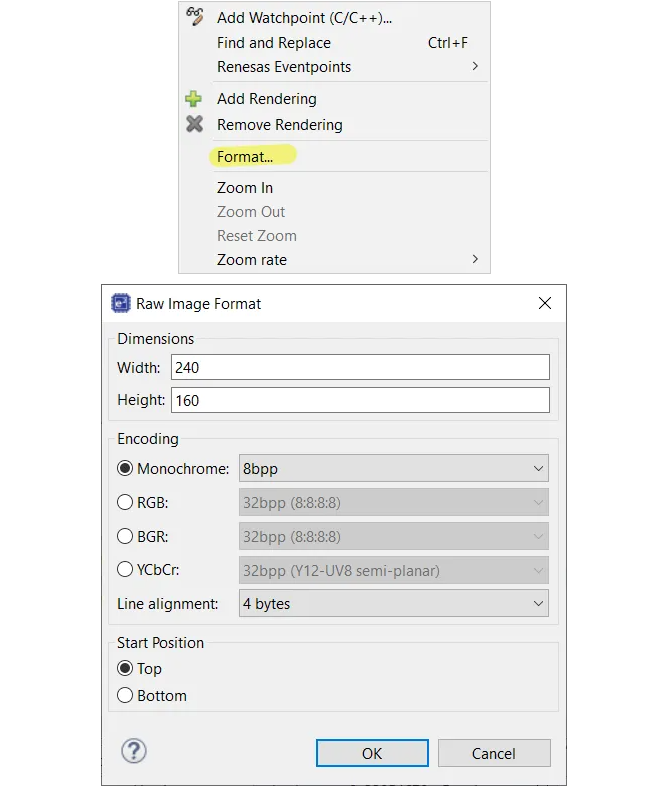This screenshot has height=800, width=668.
Task: Choose the BGR encoding radio button
Action: 126,536
